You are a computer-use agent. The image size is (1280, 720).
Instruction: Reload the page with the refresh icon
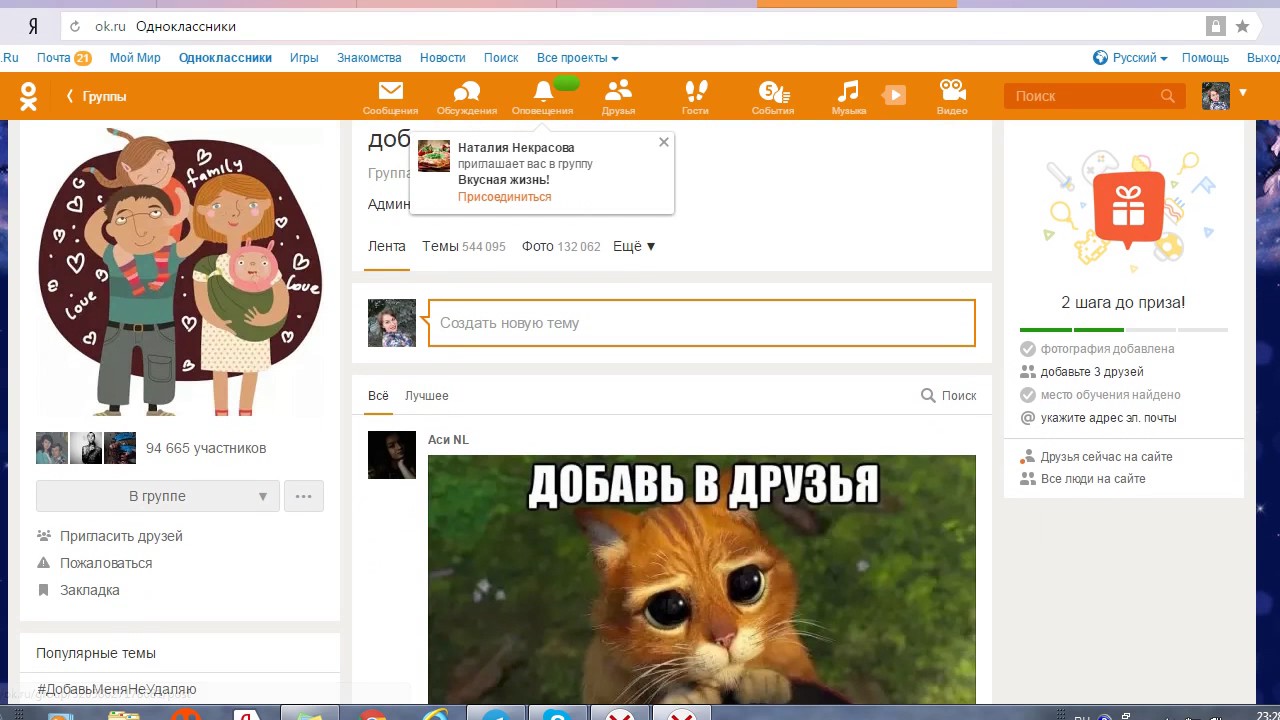coord(75,27)
